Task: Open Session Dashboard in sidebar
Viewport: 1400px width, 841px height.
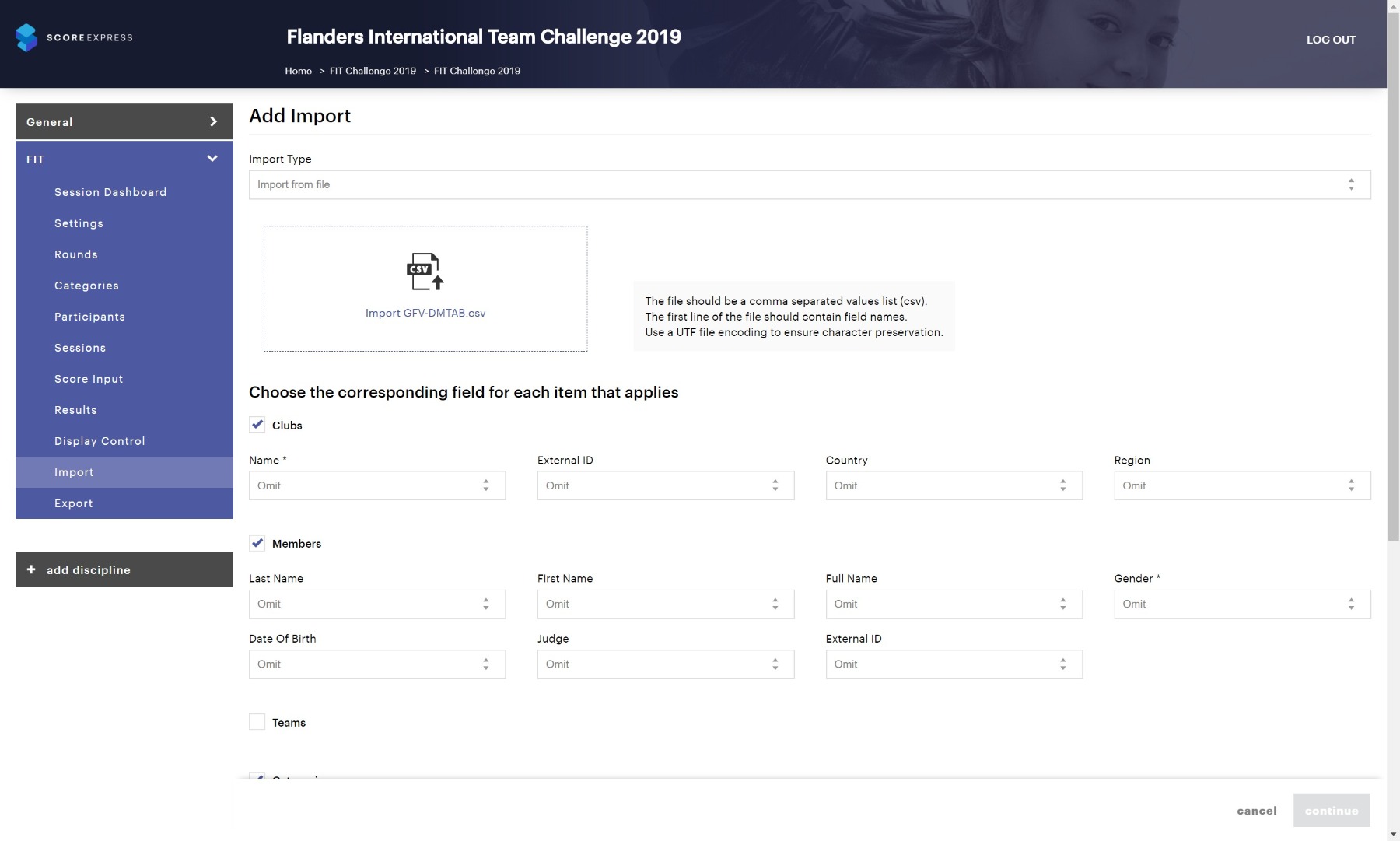Action: [124, 192]
